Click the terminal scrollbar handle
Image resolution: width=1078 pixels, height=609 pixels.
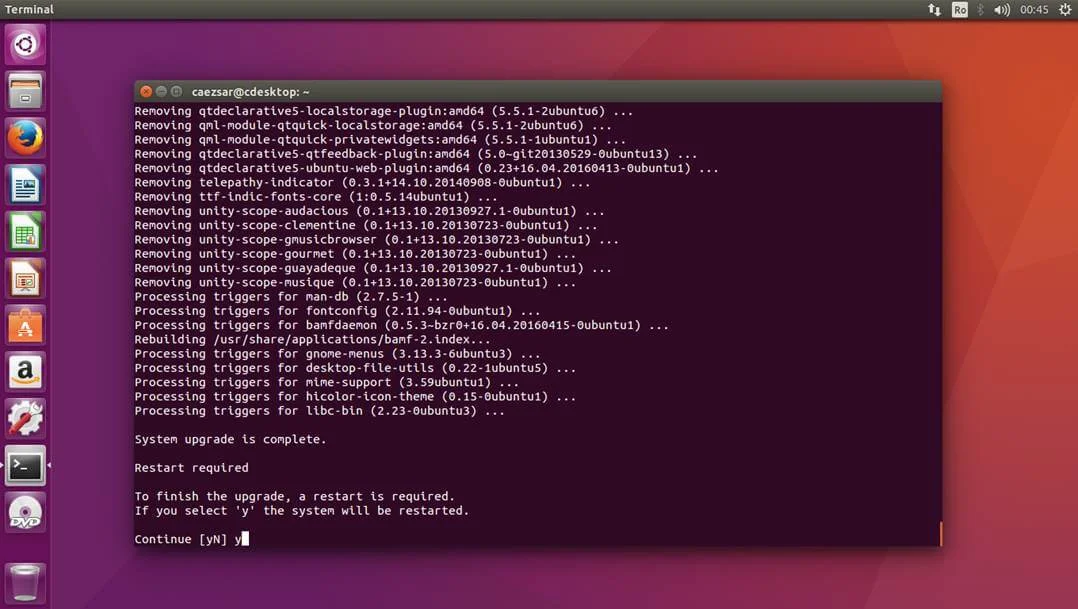coord(940,533)
